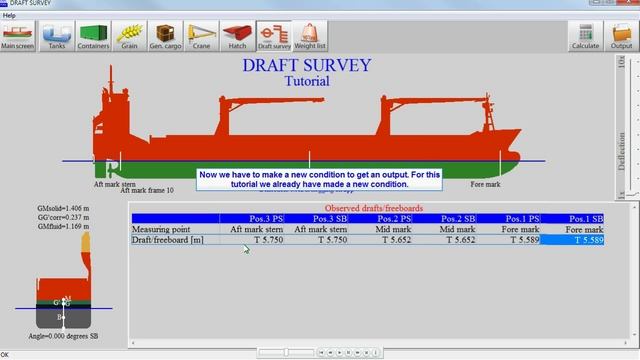640x360 pixels.
Task: Click the OK status bar text
Action: pyautogui.click(x=4, y=355)
